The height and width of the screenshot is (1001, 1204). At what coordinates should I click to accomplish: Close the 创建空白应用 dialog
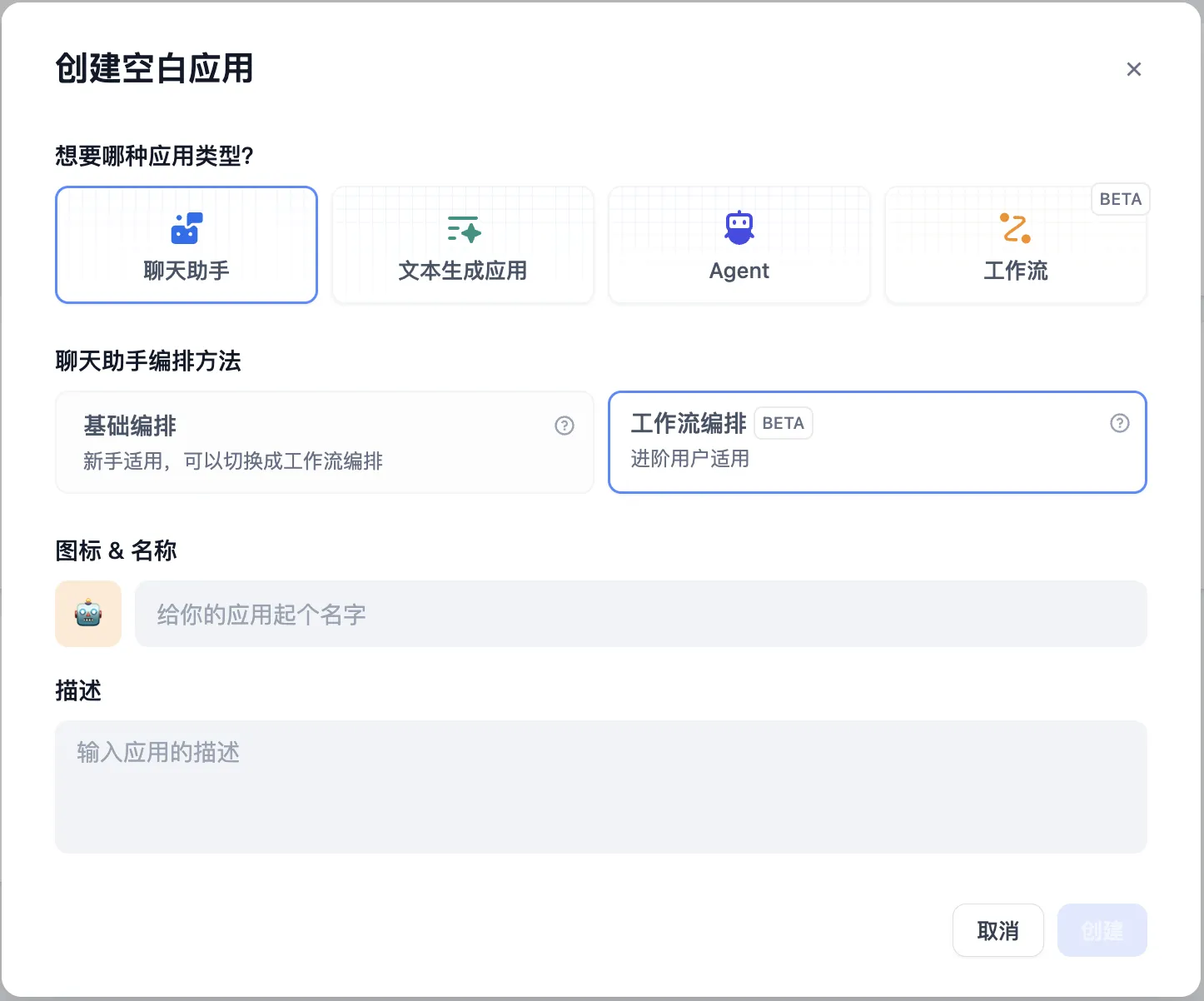tap(1133, 69)
